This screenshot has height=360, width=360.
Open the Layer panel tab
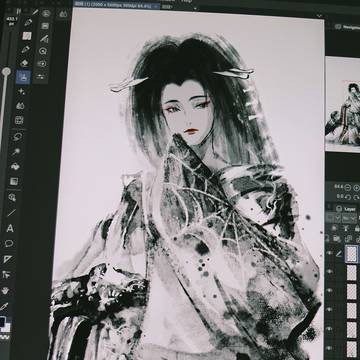pos(346,209)
